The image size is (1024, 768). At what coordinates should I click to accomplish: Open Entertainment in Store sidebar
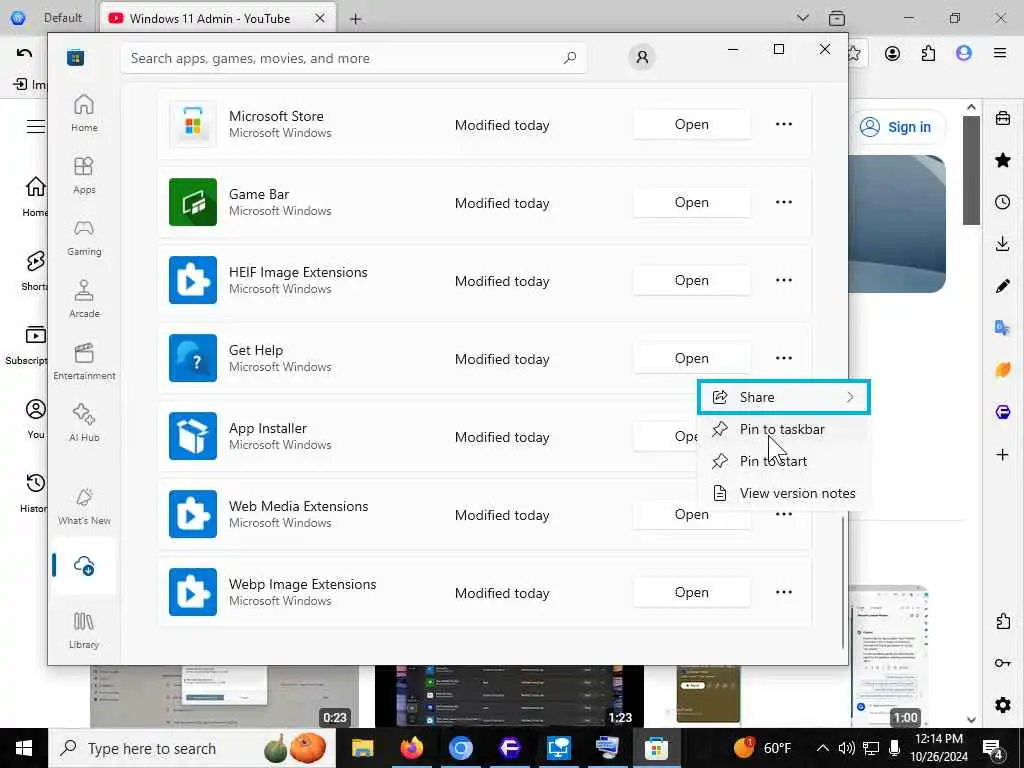click(84, 361)
